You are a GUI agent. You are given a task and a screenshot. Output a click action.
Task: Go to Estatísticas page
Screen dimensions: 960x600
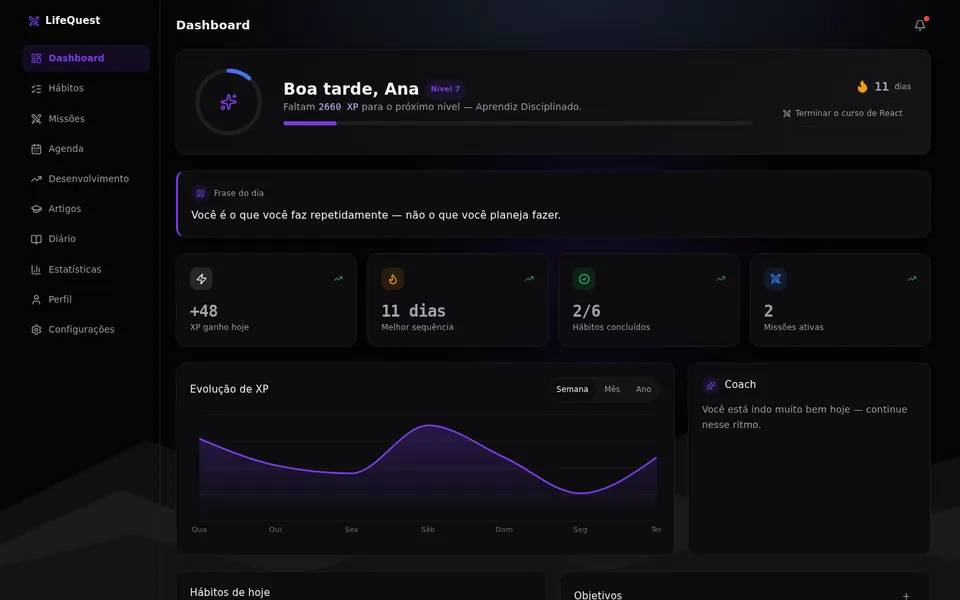point(86,269)
